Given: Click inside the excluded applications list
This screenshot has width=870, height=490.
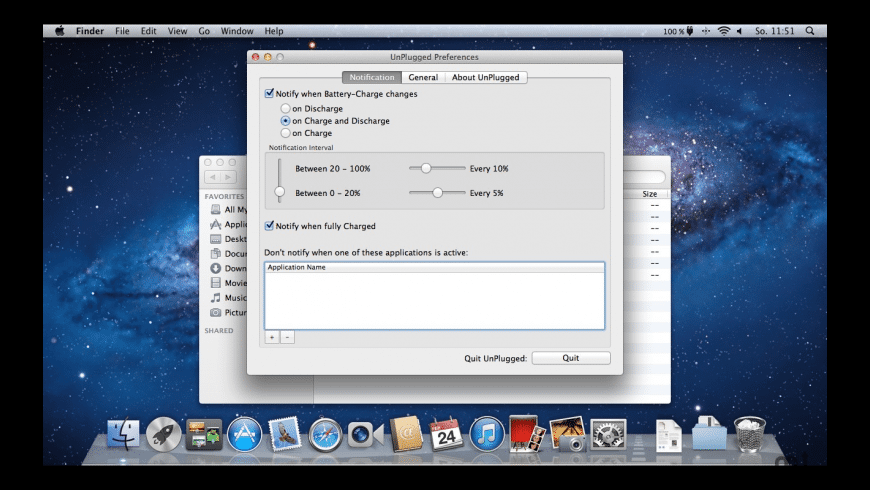Looking at the screenshot, I should pyautogui.click(x=434, y=300).
